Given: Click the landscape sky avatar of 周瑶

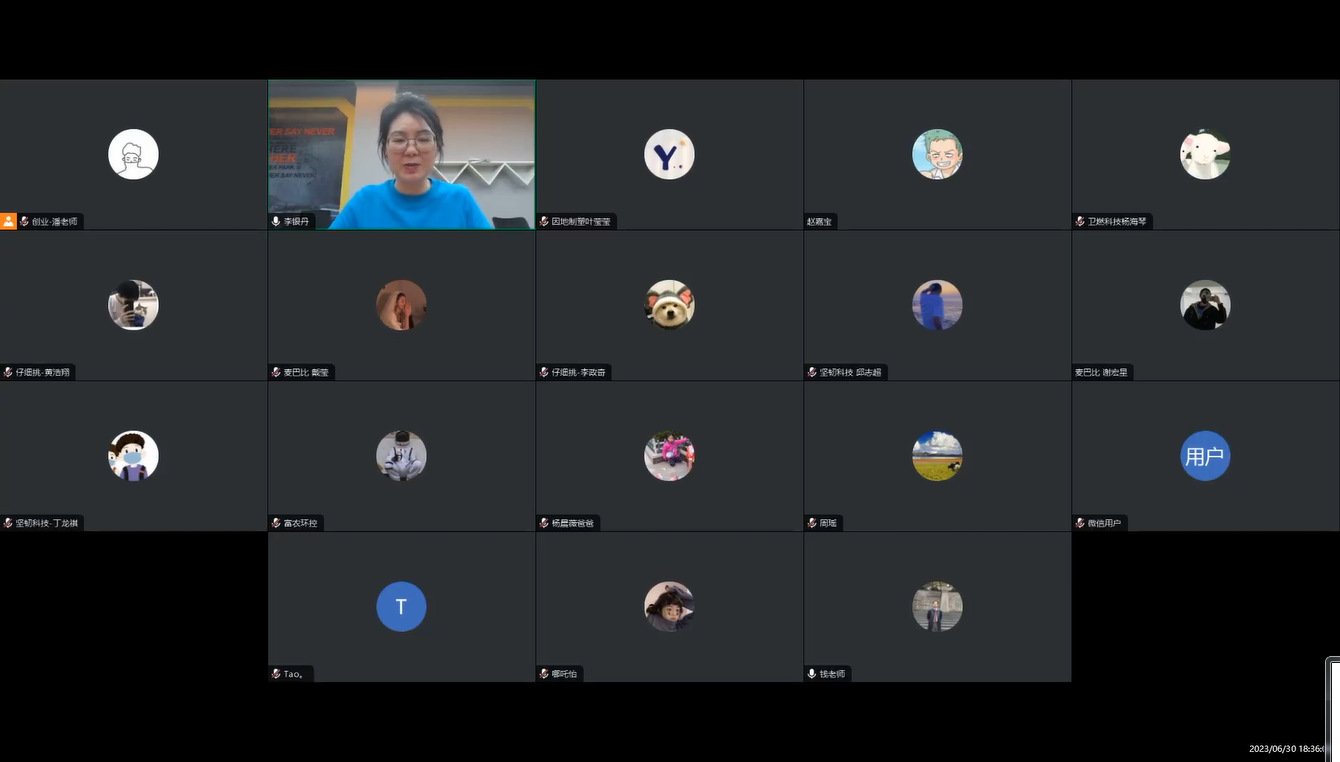Looking at the screenshot, I should point(937,456).
